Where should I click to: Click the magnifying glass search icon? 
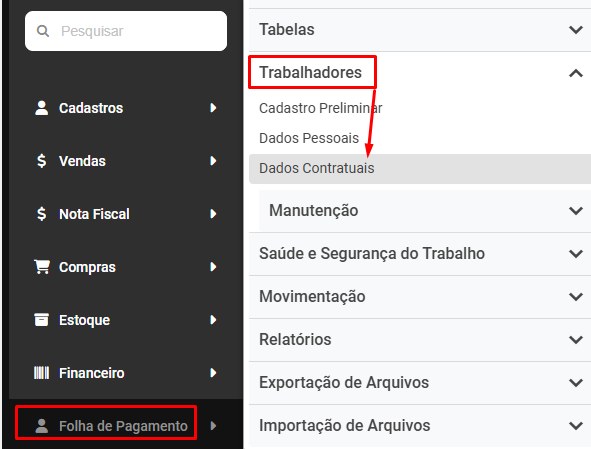click(43, 31)
